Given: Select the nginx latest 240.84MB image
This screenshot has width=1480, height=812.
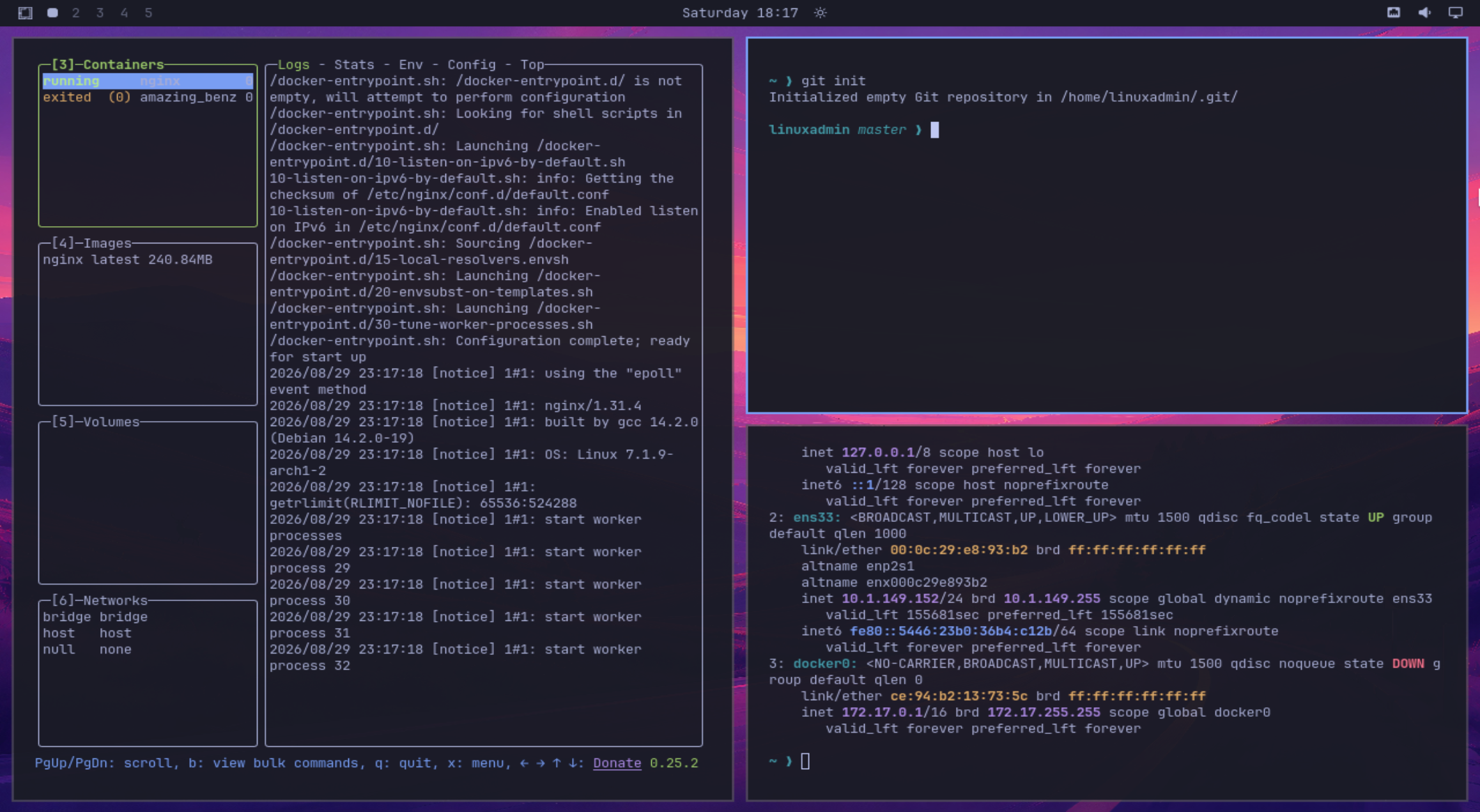Looking at the screenshot, I should click(x=128, y=259).
